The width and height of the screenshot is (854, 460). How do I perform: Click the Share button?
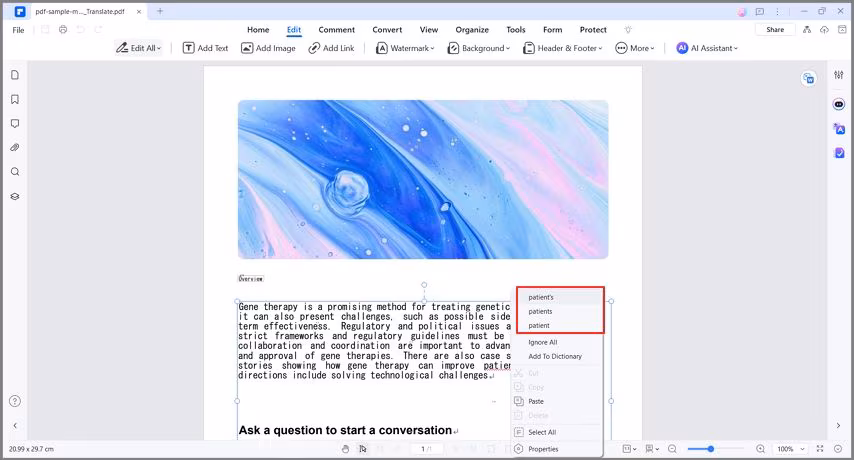click(775, 30)
